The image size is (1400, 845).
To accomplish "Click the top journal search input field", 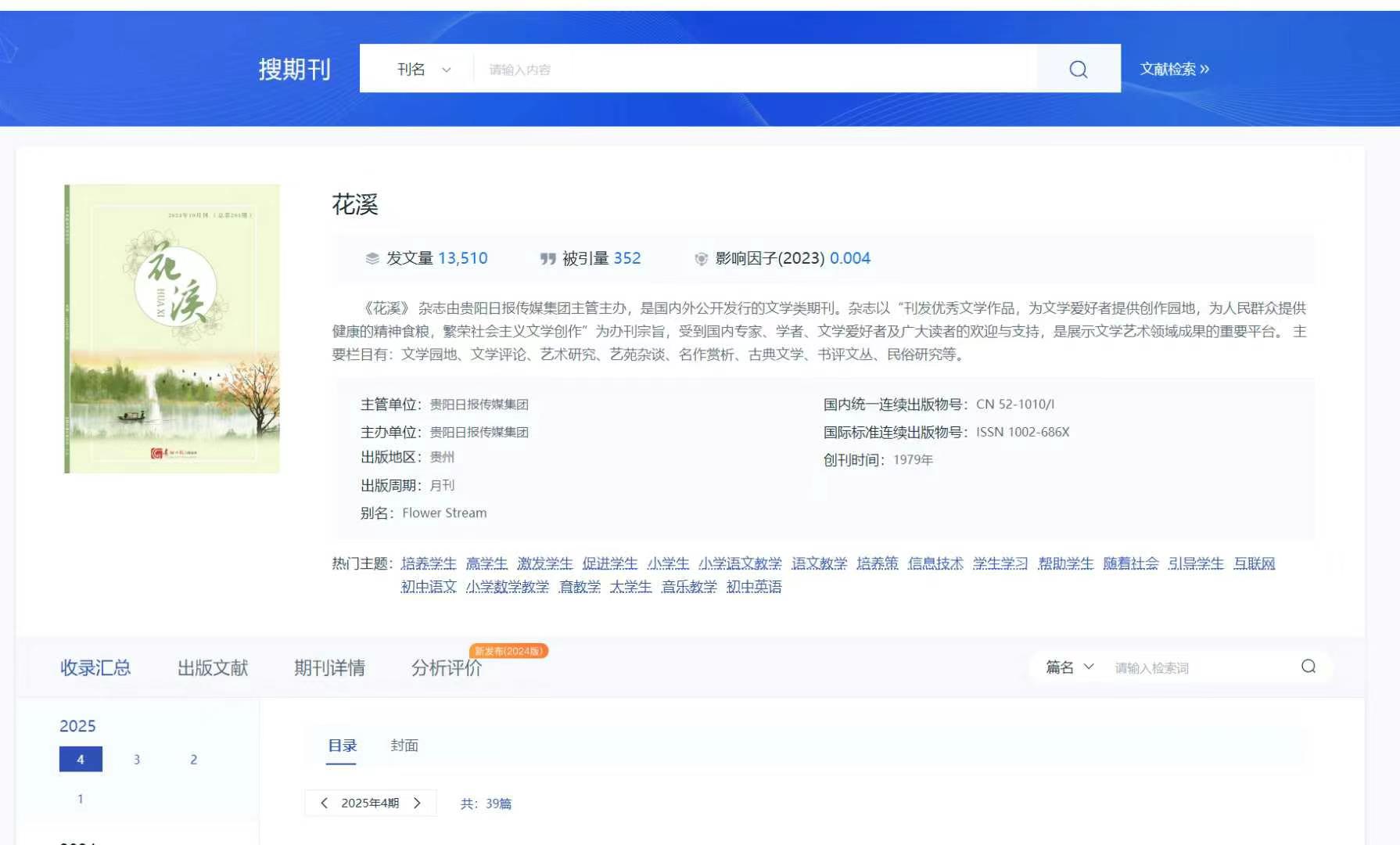I will coord(751,70).
